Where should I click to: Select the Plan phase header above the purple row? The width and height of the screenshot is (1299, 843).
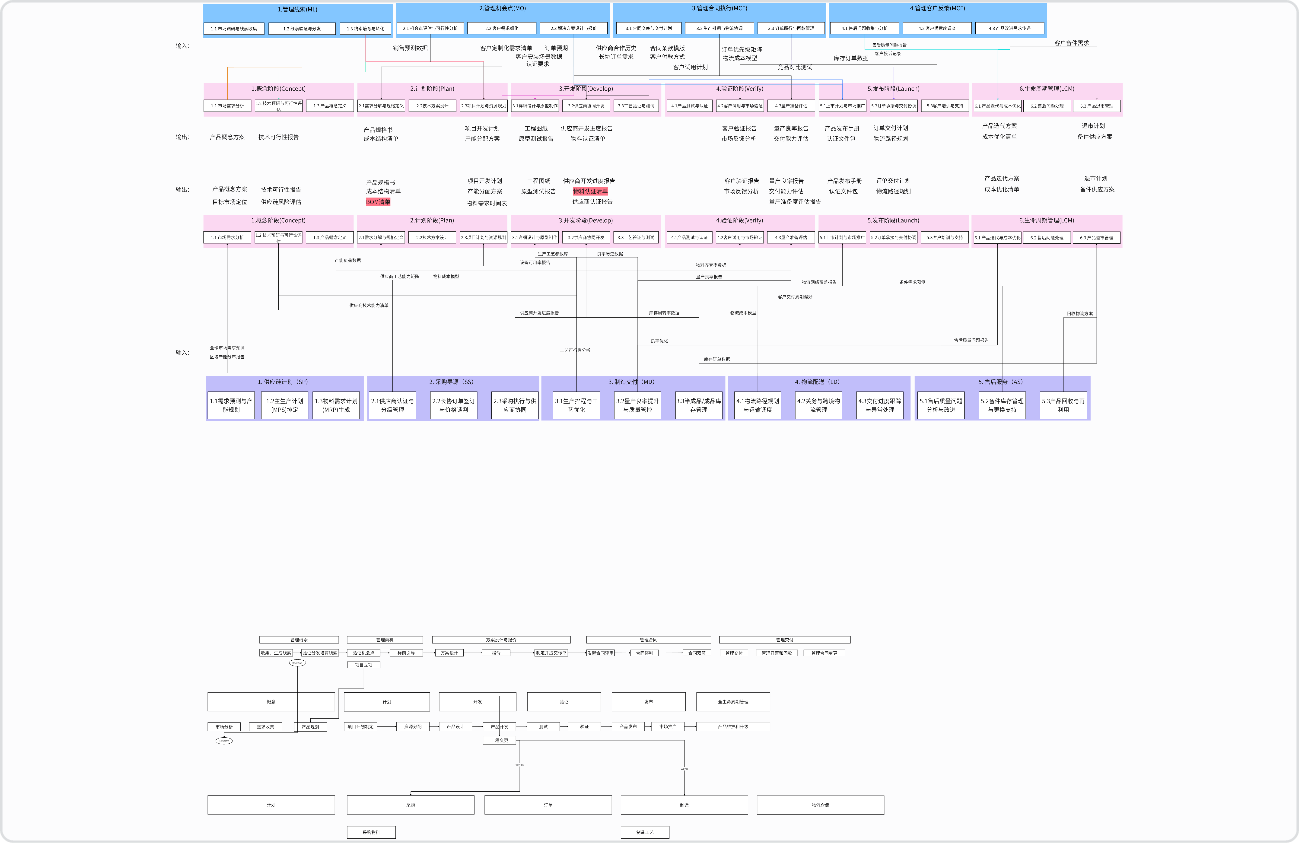pyautogui.click(x=432, y=220)
